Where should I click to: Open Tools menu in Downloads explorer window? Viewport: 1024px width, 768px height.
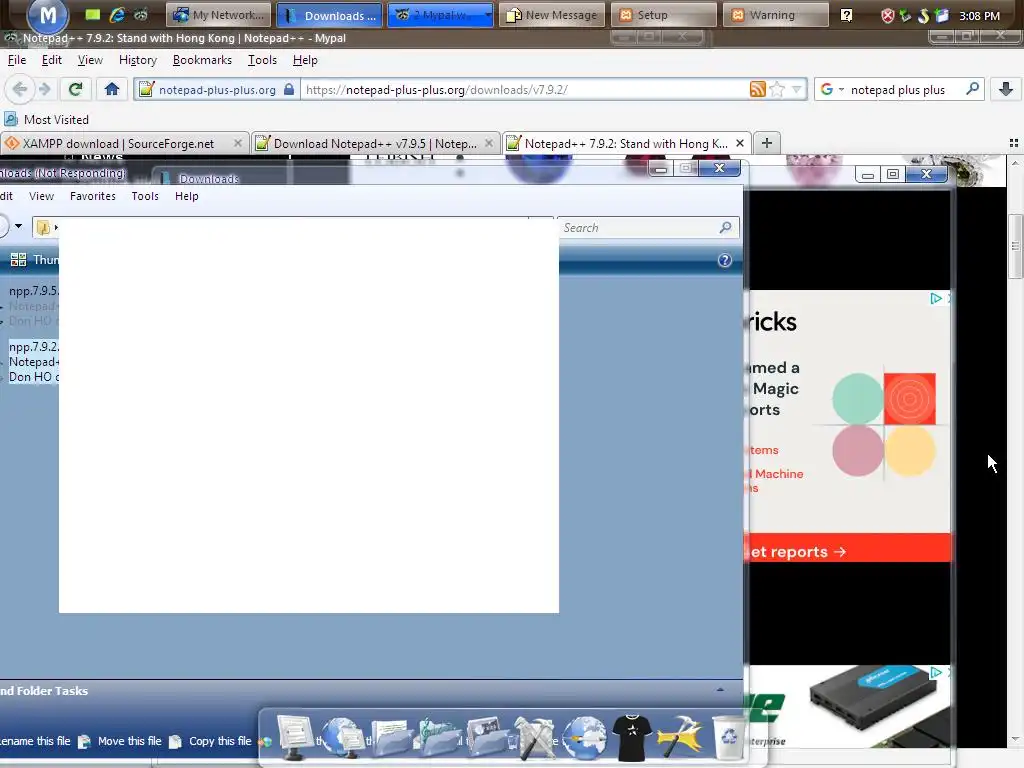(x=145, y=196)
